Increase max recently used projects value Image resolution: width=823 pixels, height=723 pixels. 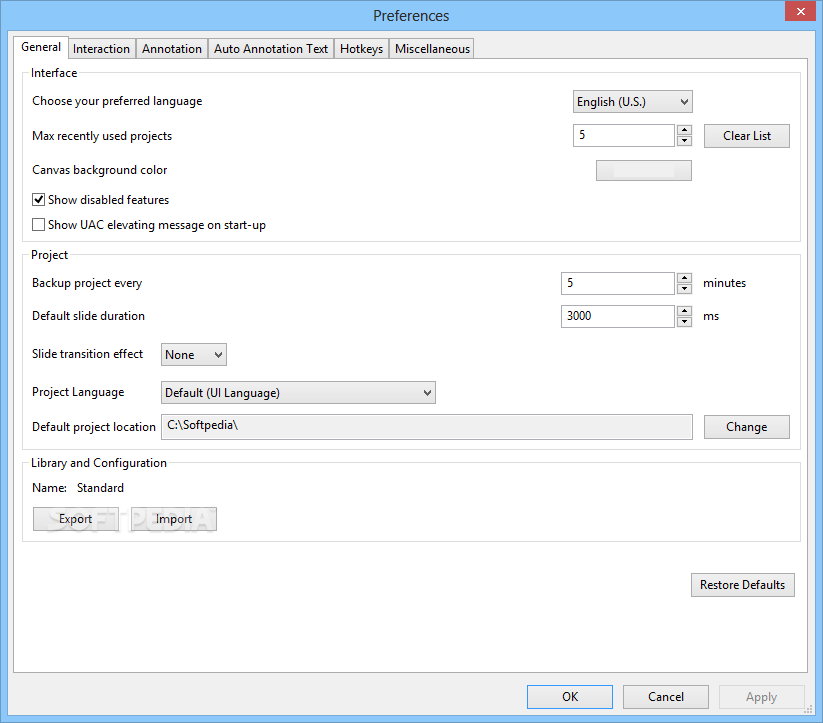(684, 130)
